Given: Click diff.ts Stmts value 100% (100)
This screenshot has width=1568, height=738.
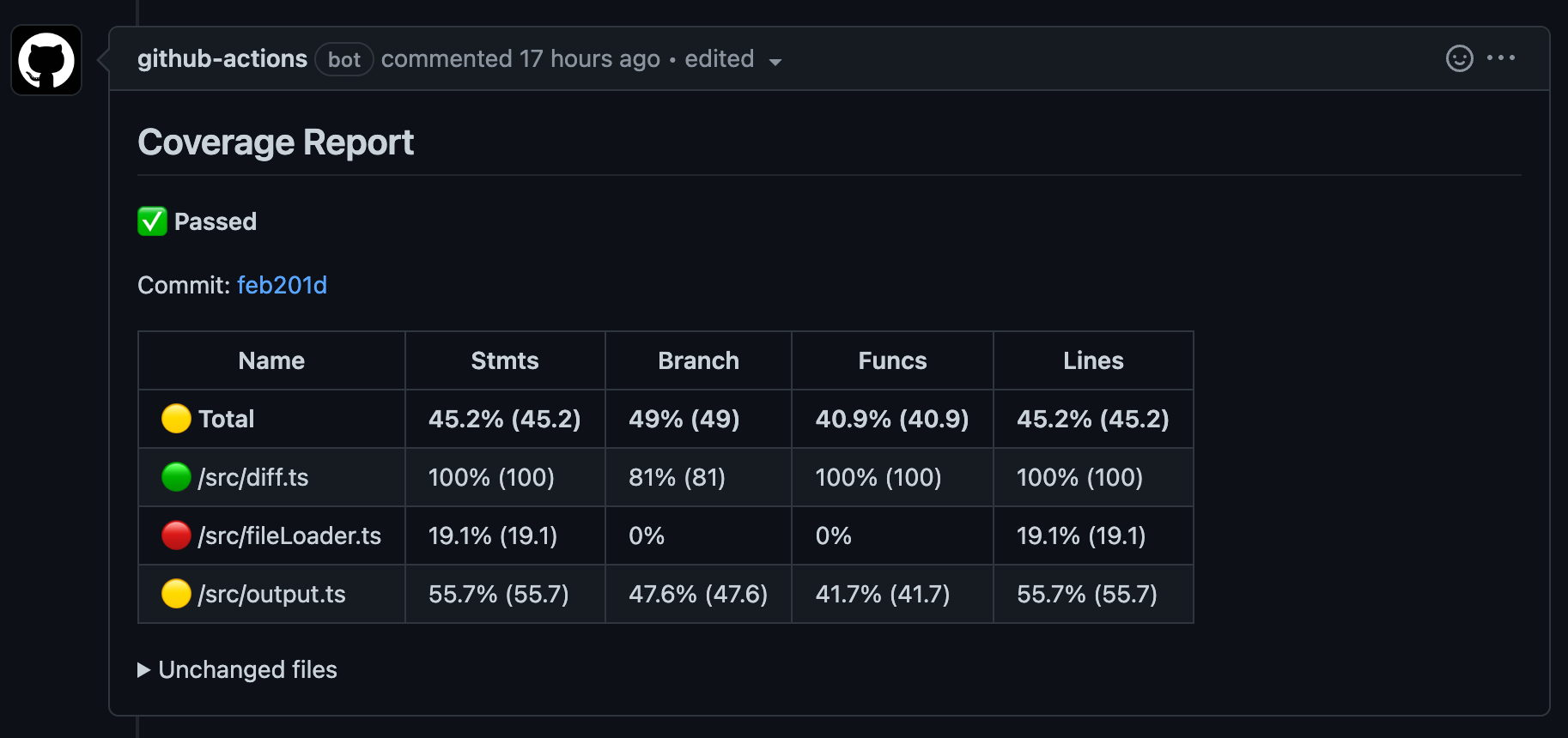Looking at the screenshot, I should (x=491, y=477).
